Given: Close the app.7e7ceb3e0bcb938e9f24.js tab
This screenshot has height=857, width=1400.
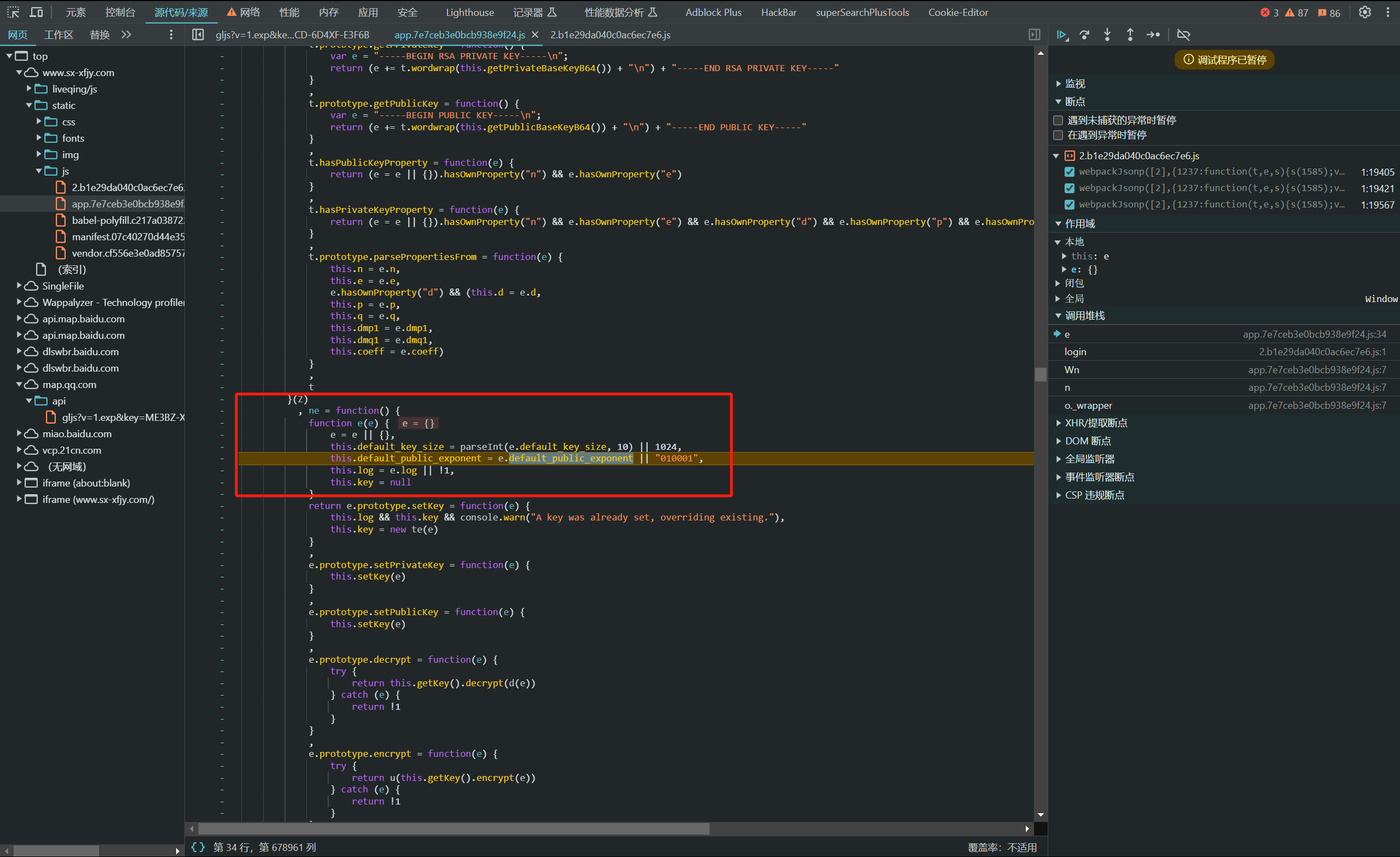Looking at the screenshot, I should pyautogui.click(x=535, y=34).
